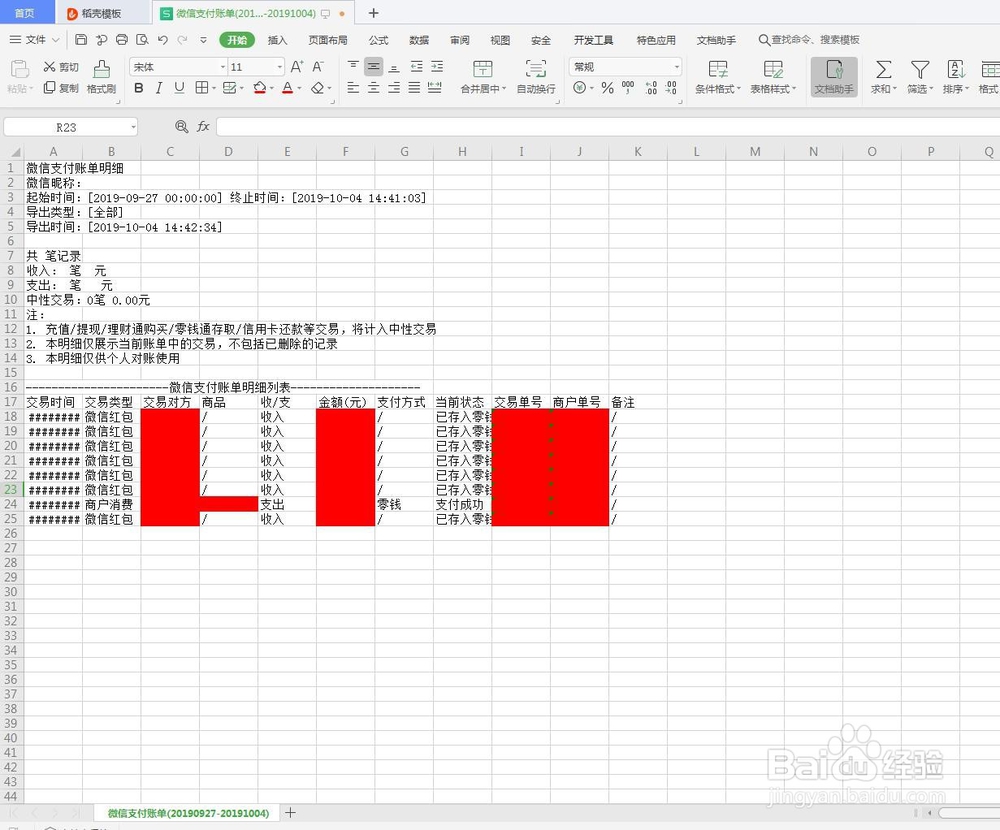Undo the last action
Image resolution: width=1000 pixels, height=830 pixels.
click(x=163, y=40)
